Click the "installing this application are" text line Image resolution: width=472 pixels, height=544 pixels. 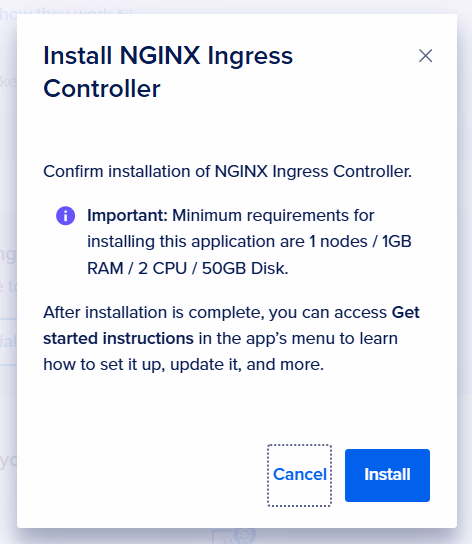pos(195,241)
